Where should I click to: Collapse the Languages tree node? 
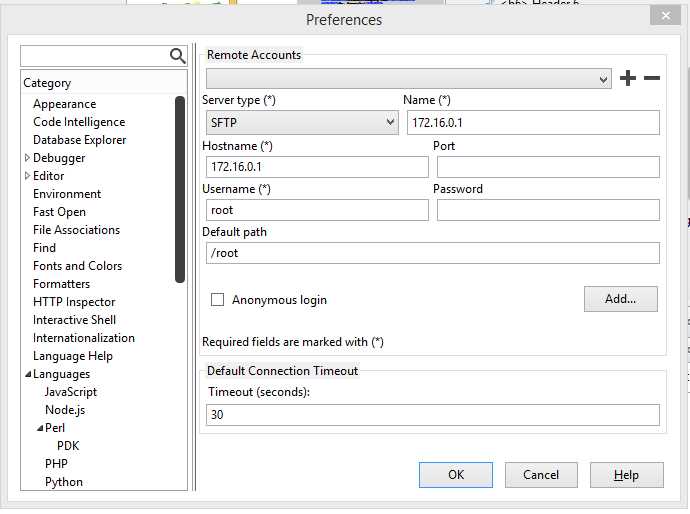click(28, 374)
